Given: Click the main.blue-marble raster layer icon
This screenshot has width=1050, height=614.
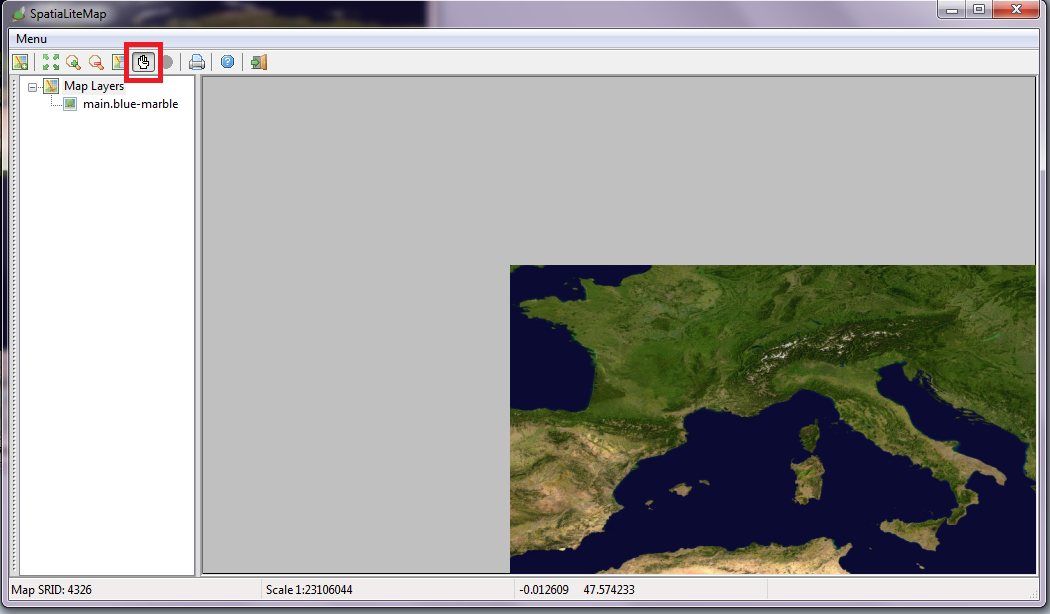Looking at the screenshot, I should pos(70,104).
